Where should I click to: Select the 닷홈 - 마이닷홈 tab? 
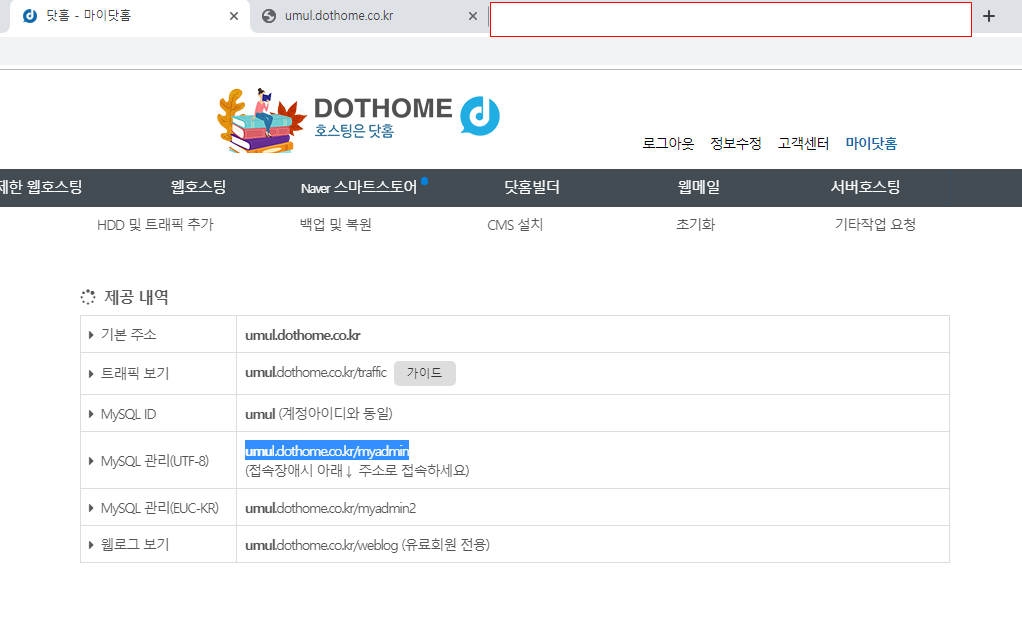[x=129, y=16]
